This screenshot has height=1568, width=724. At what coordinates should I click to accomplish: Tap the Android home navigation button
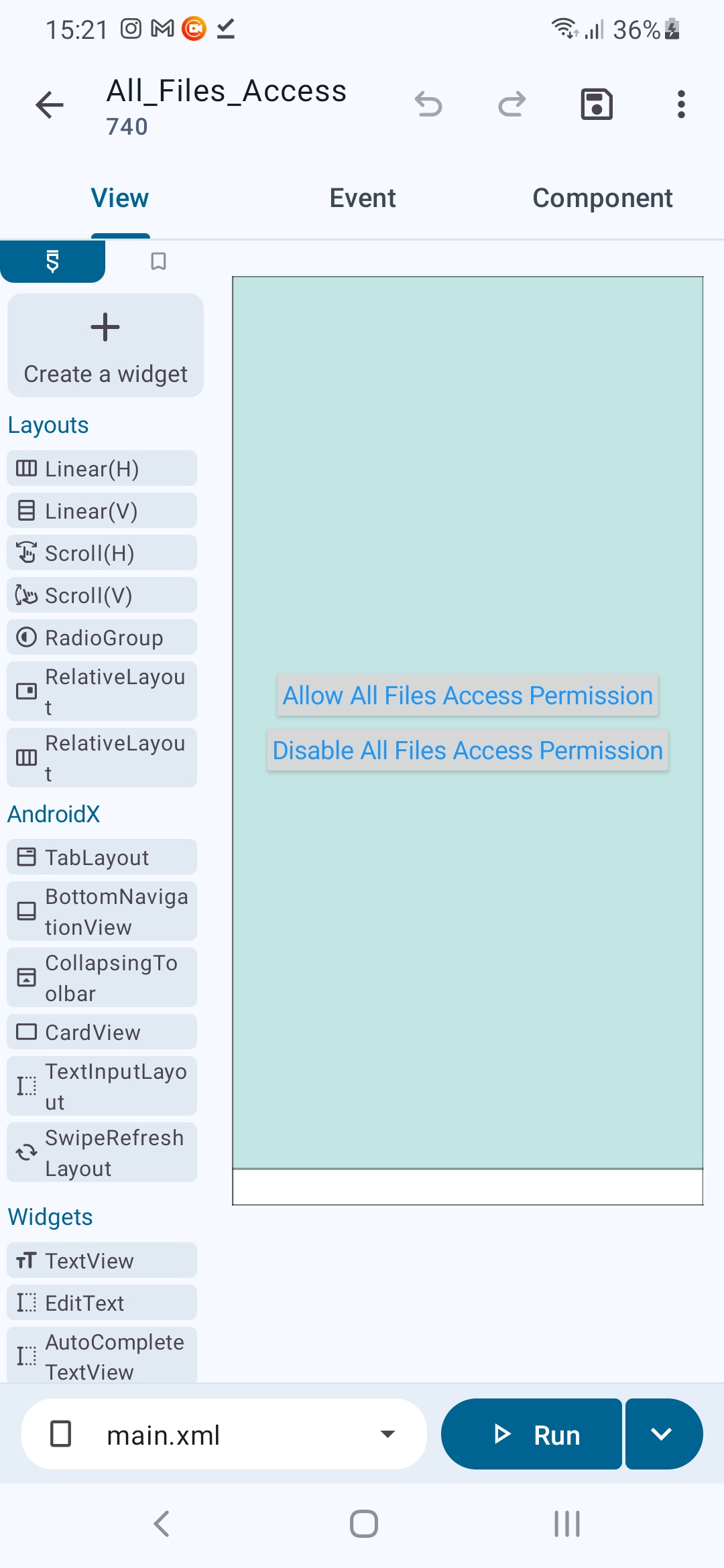[364, 1524]
